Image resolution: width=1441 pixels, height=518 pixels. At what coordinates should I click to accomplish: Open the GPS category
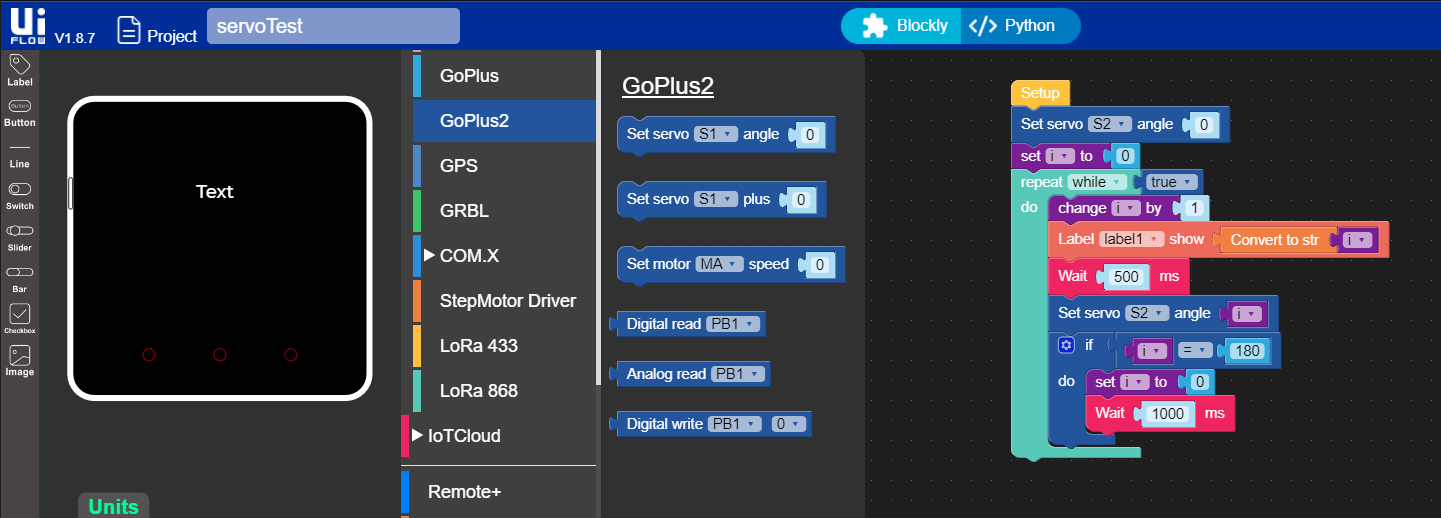point(504,166)
